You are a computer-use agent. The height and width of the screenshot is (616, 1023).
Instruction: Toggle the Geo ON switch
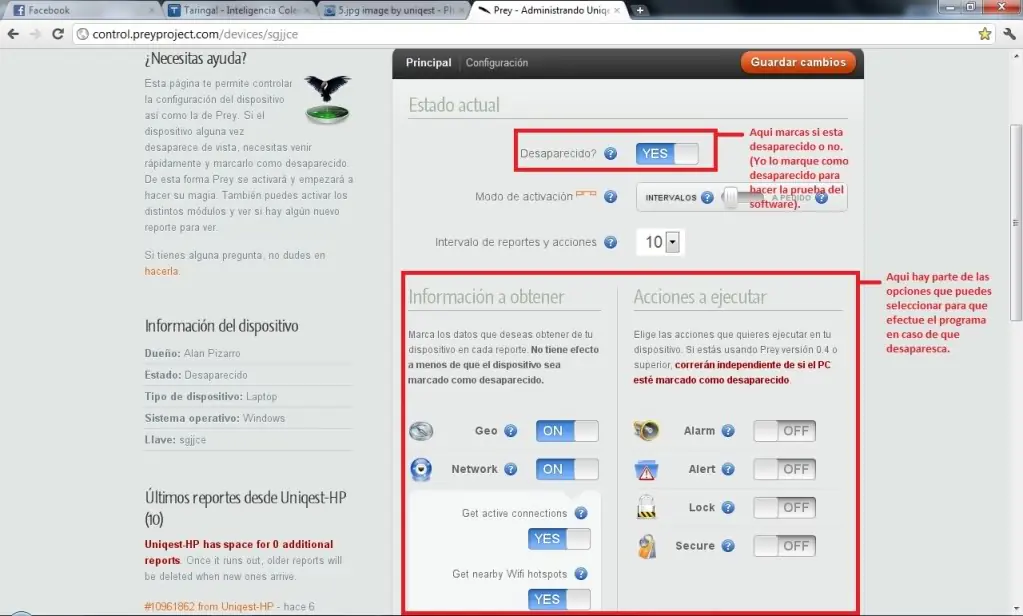click(567, 431)
